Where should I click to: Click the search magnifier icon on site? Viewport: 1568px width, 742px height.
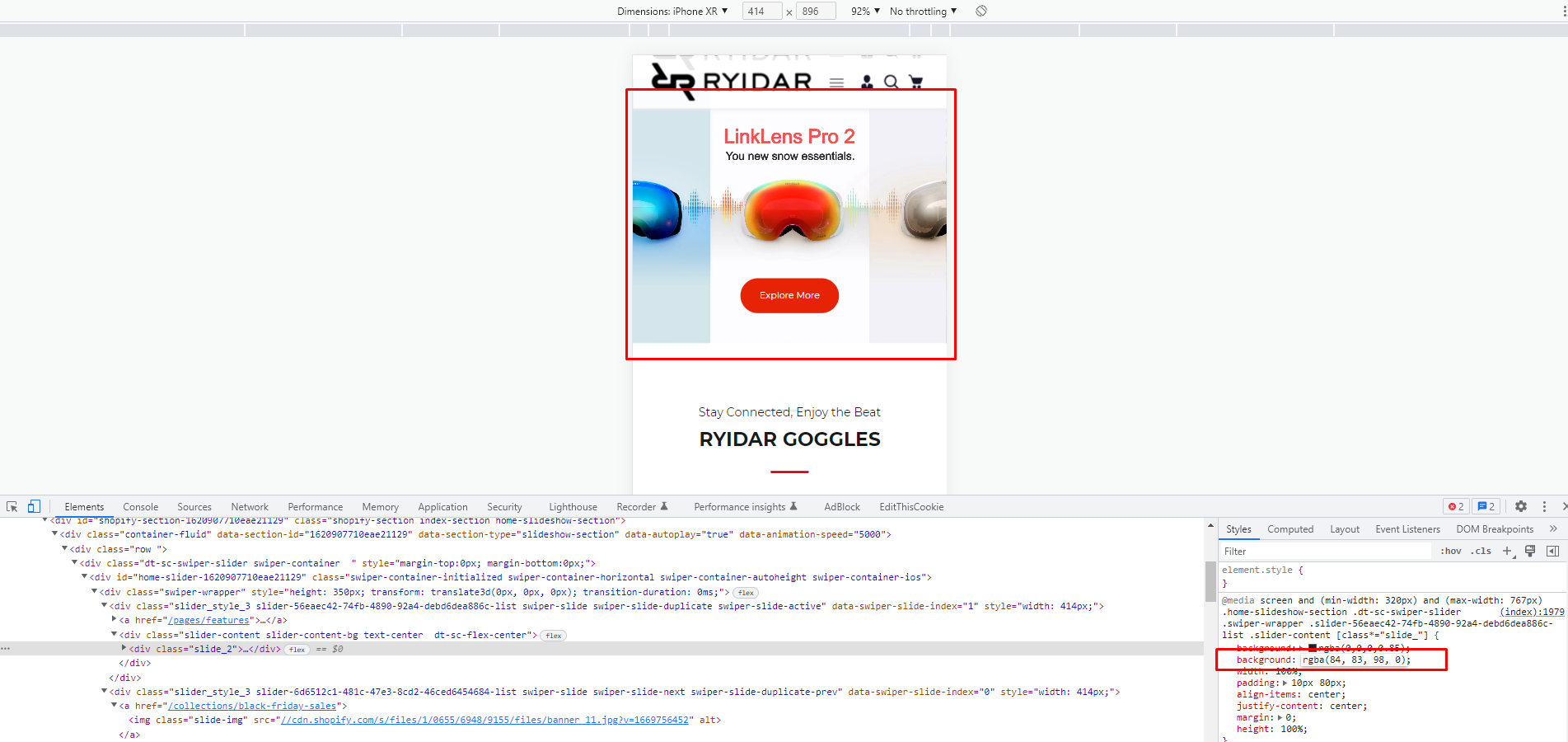click(x=891, y=82)
